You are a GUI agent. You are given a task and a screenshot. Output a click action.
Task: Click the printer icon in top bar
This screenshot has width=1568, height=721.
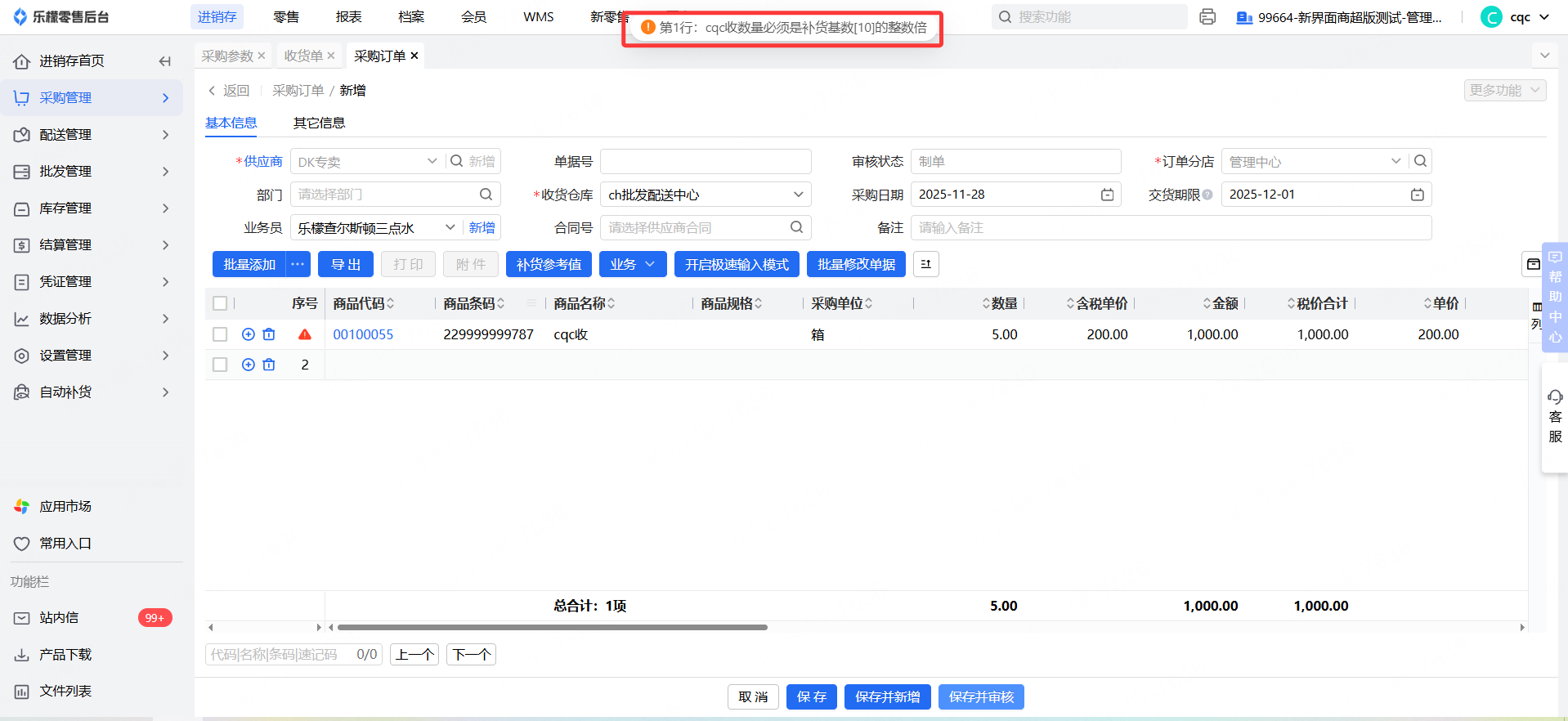(x=1207, y=17)
